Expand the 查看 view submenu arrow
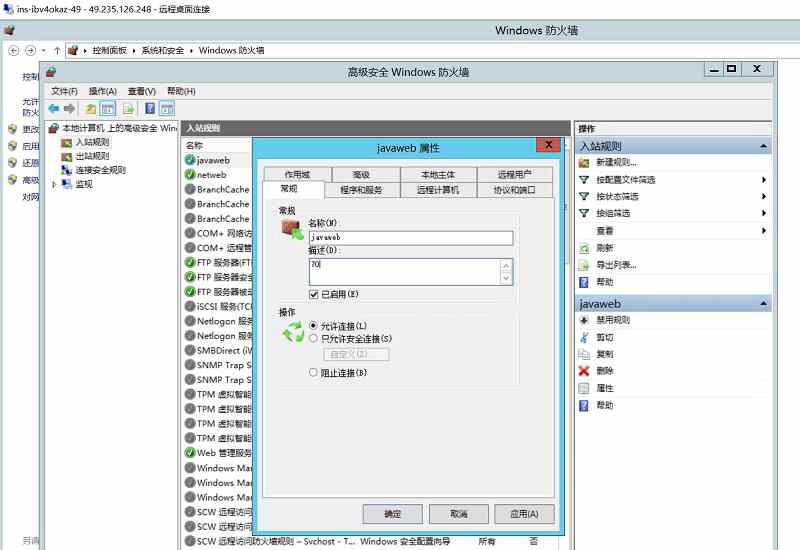The width and height of the screenshot is (800, 550). (764, 231)
